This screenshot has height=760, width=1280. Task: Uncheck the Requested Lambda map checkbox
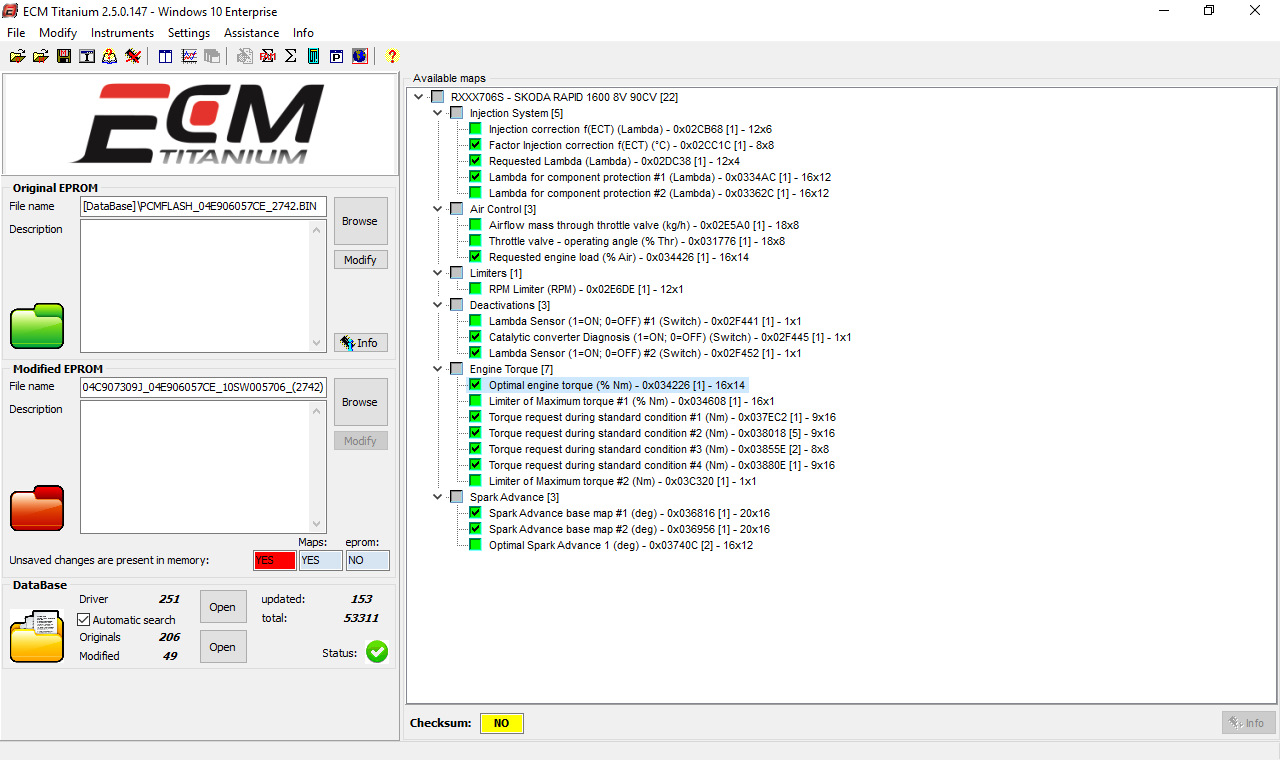(475, 161)
